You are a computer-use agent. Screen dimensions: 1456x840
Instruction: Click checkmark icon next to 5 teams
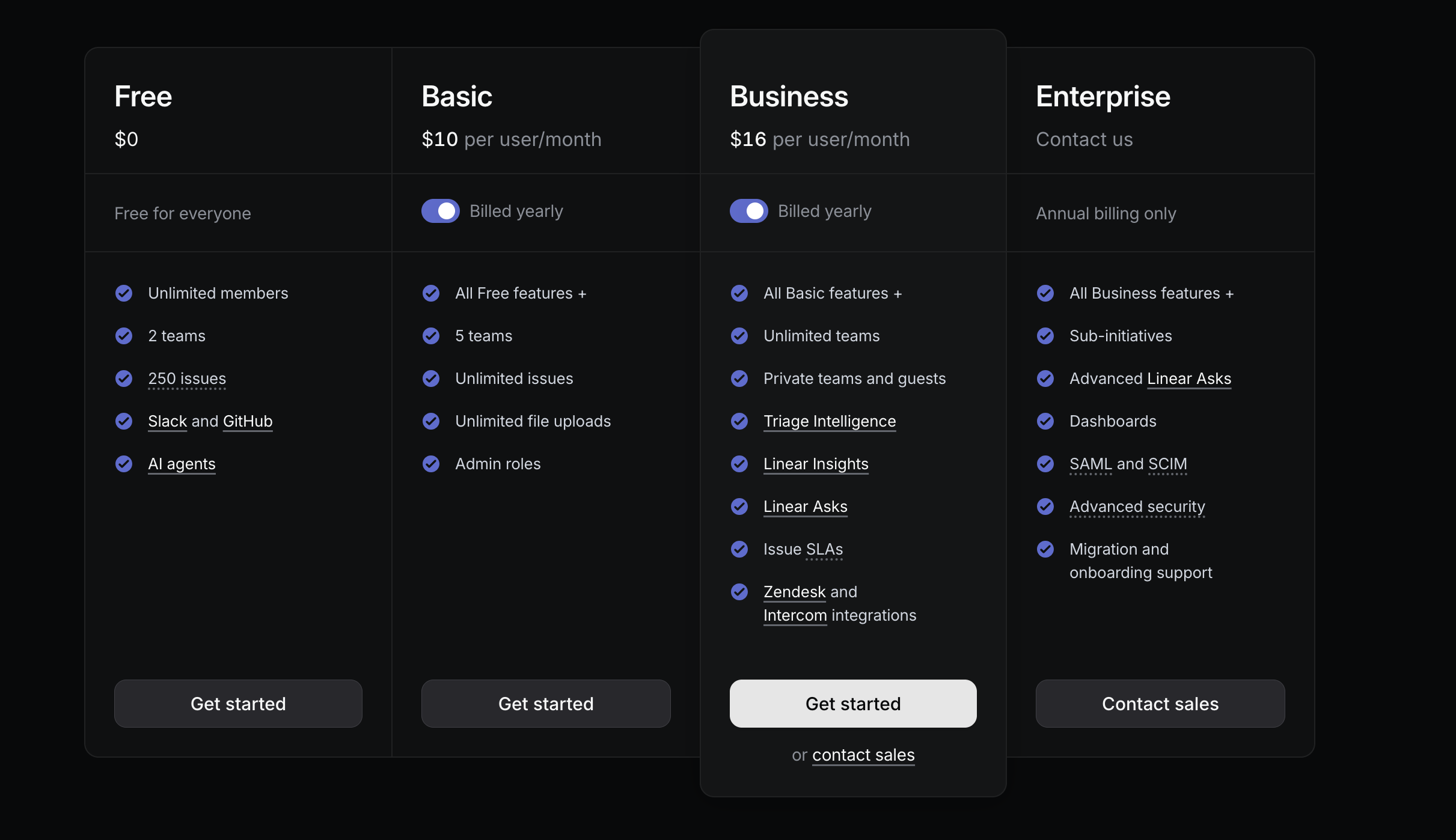(431, 336)
